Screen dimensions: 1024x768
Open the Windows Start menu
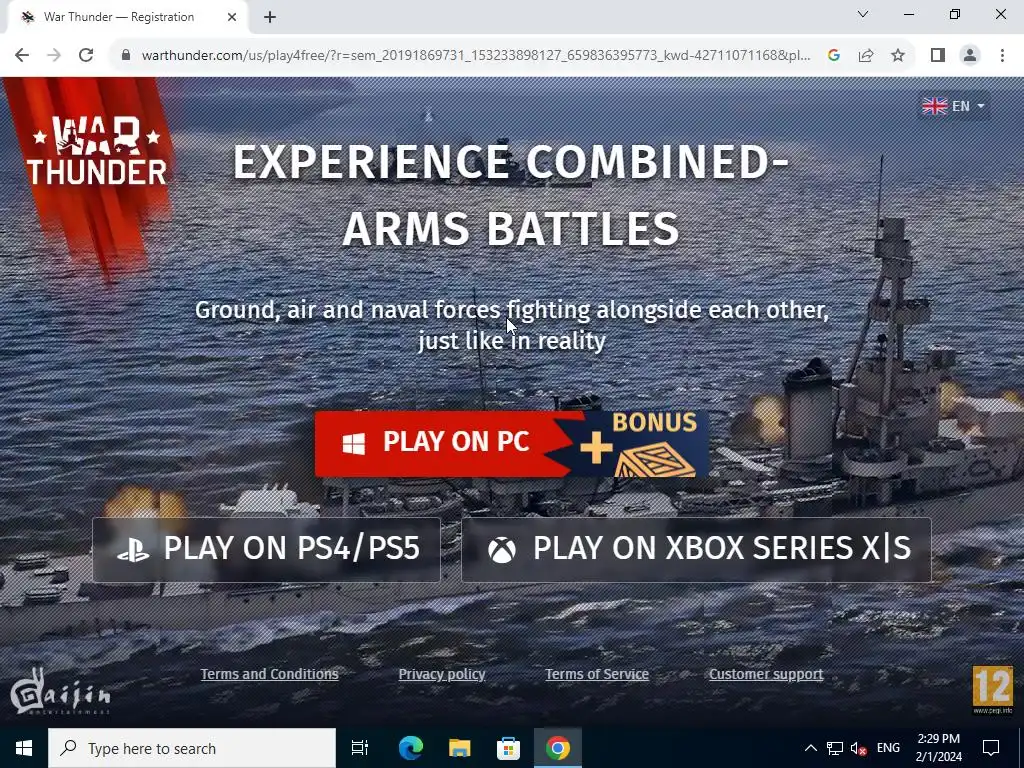(24, 748)
